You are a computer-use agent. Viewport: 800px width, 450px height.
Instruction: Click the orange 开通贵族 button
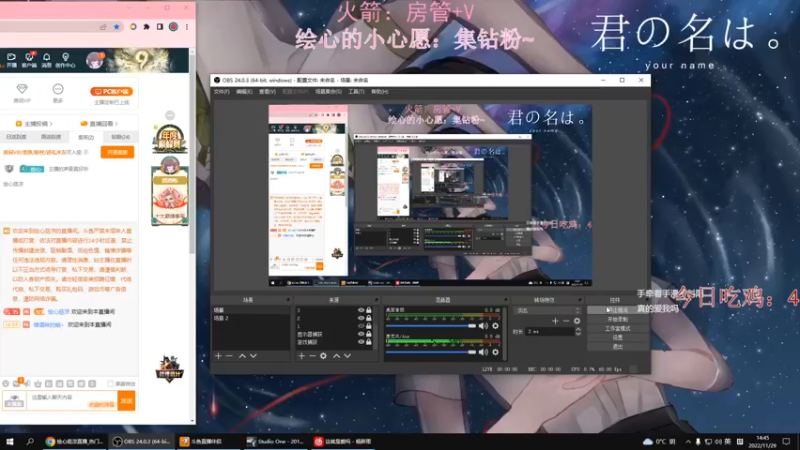[117, 152]
